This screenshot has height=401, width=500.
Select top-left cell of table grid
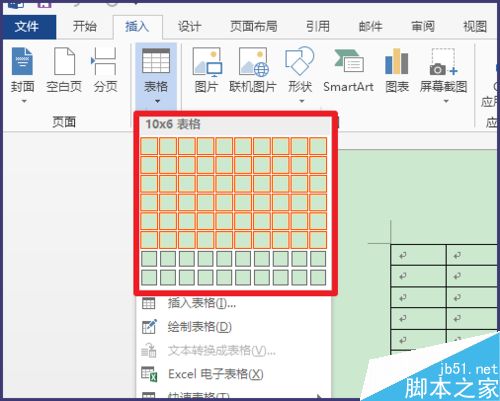pos(149,146)
